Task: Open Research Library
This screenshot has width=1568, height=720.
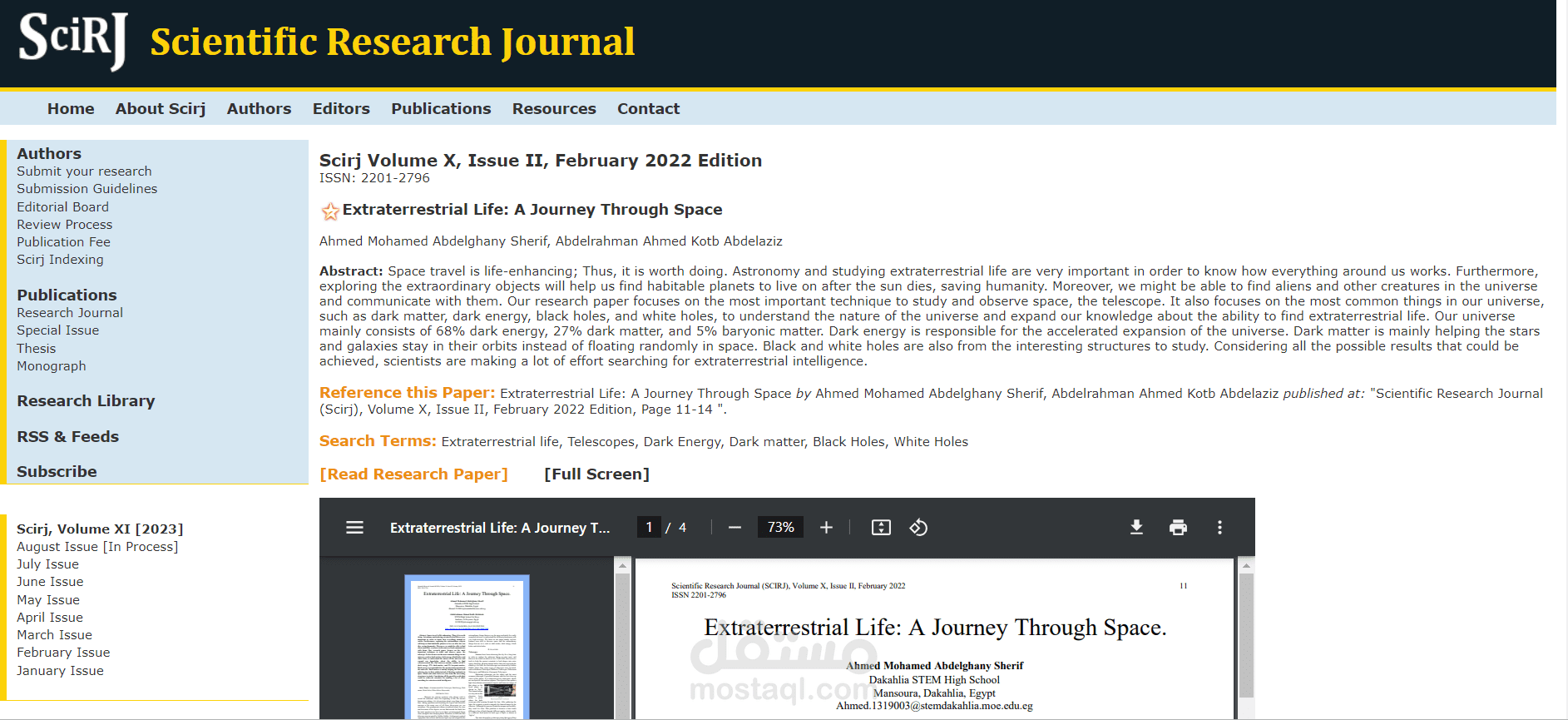Action: coord(86,401)
